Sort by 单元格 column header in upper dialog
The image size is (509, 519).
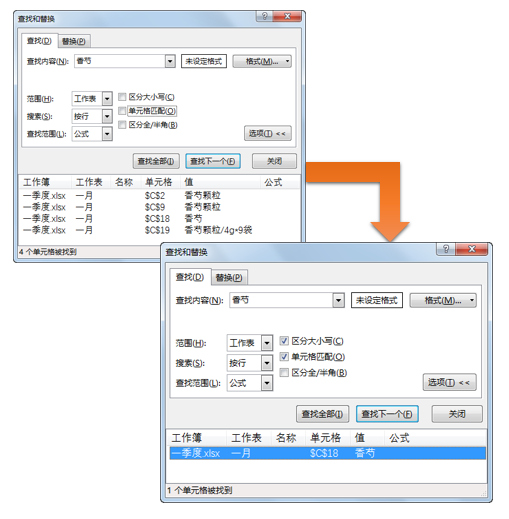161,182
